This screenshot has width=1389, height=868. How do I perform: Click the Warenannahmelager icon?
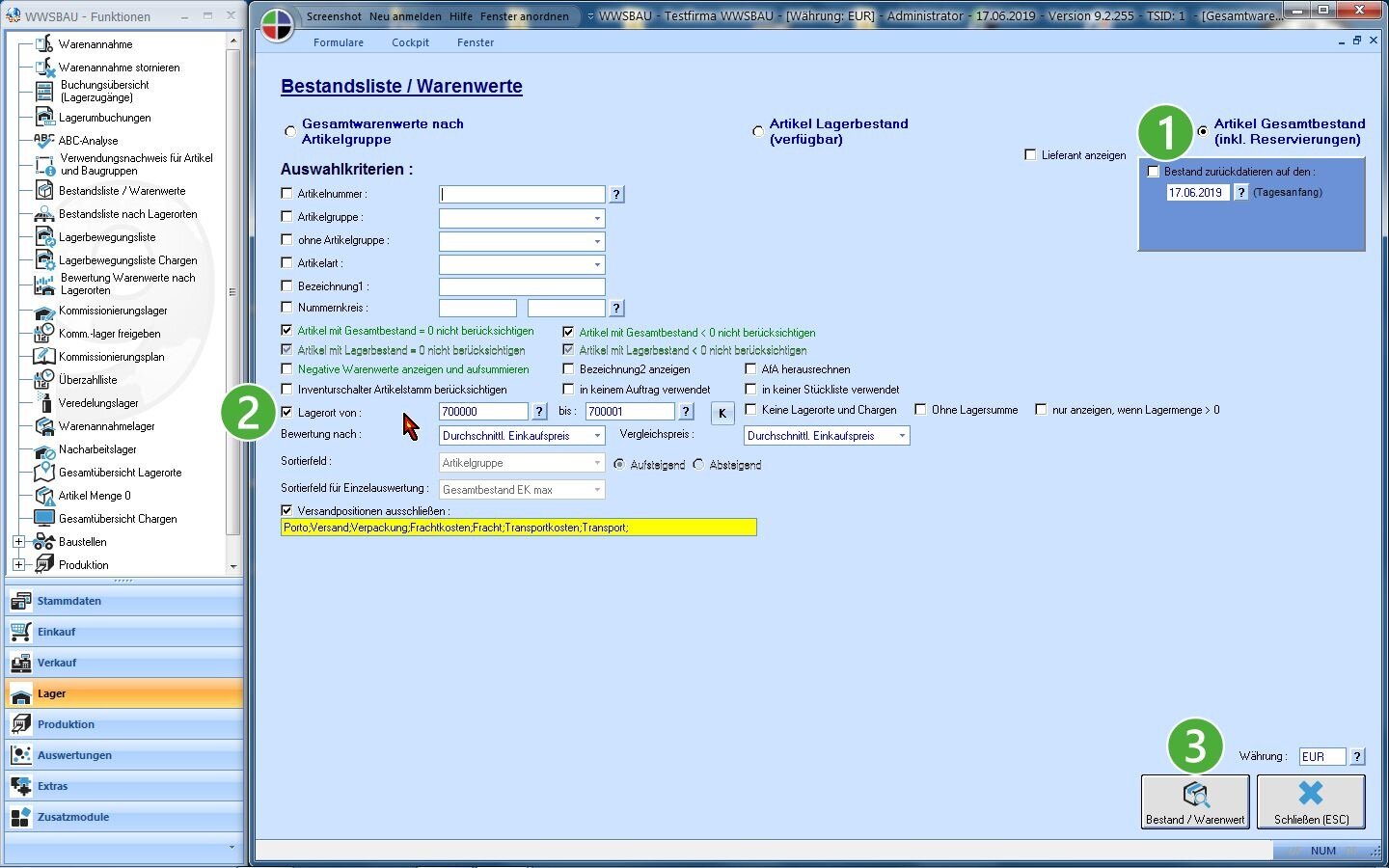coord(44,426)
